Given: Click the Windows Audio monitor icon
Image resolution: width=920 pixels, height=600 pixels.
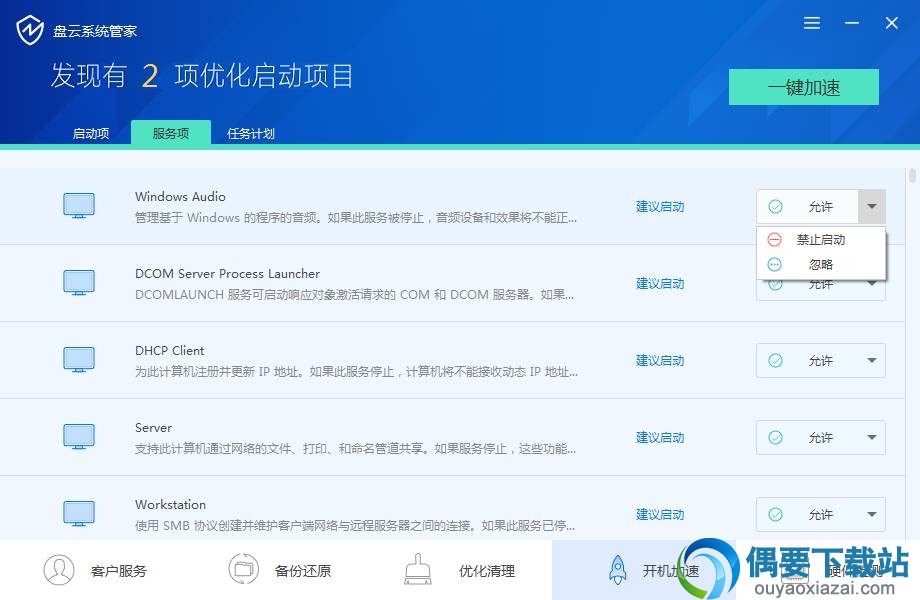Looking at the screenshot, I should [79, 206].
